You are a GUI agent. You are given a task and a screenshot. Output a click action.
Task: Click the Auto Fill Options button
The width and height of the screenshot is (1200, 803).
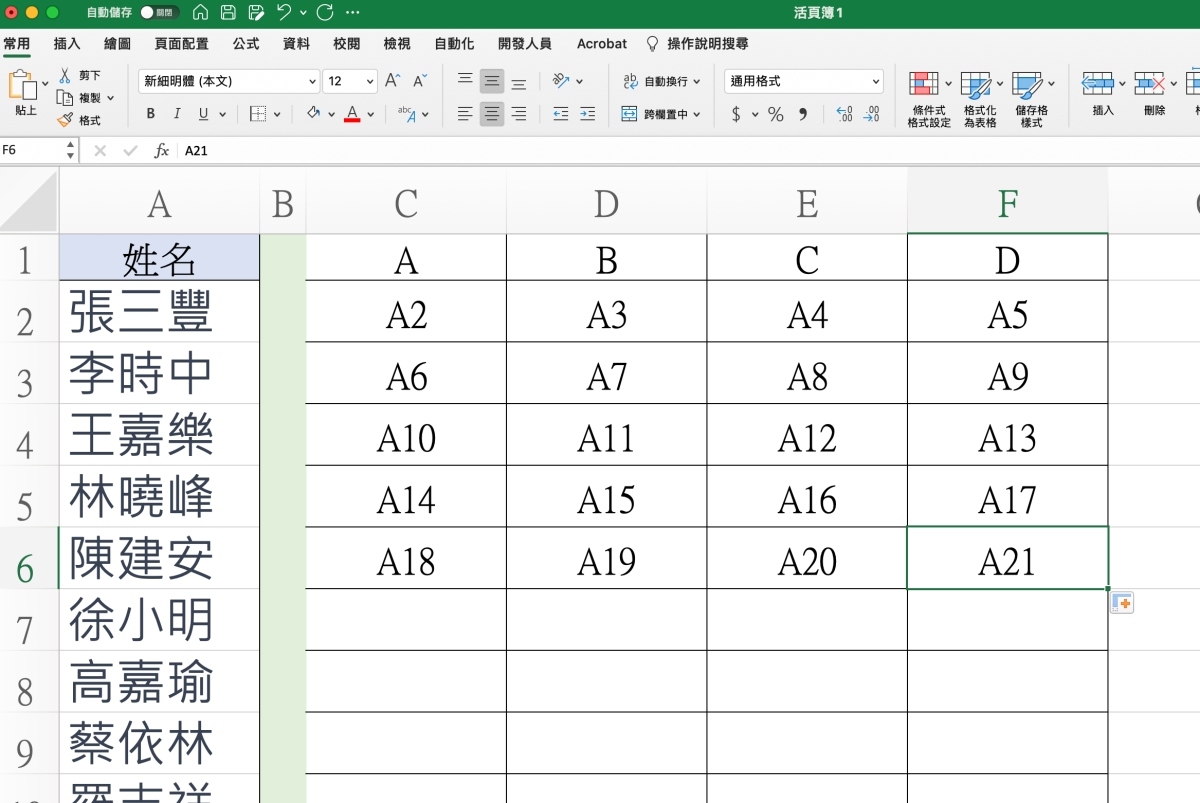point(1122,603)
